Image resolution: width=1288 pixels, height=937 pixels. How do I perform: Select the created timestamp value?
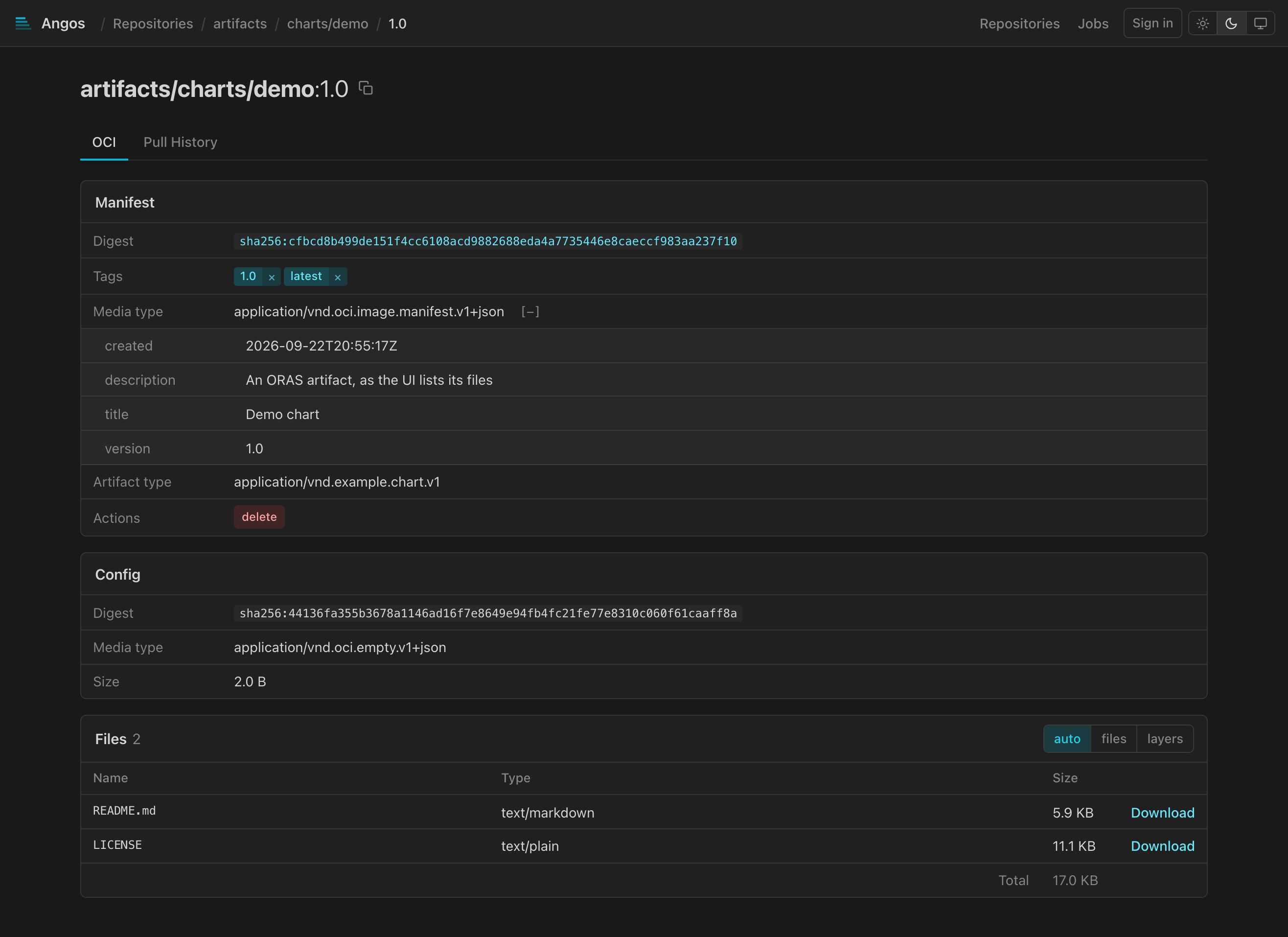click(322, 346)
